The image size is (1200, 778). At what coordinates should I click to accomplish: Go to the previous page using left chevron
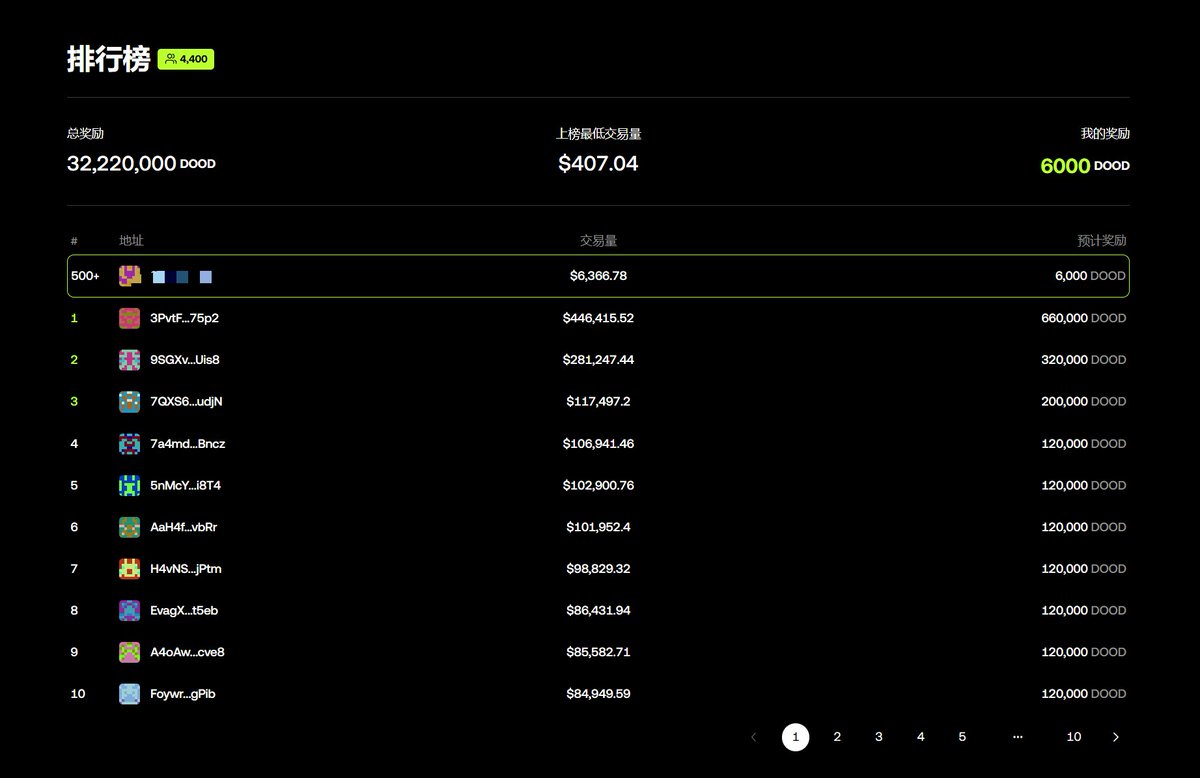click(x=753, y=737)
